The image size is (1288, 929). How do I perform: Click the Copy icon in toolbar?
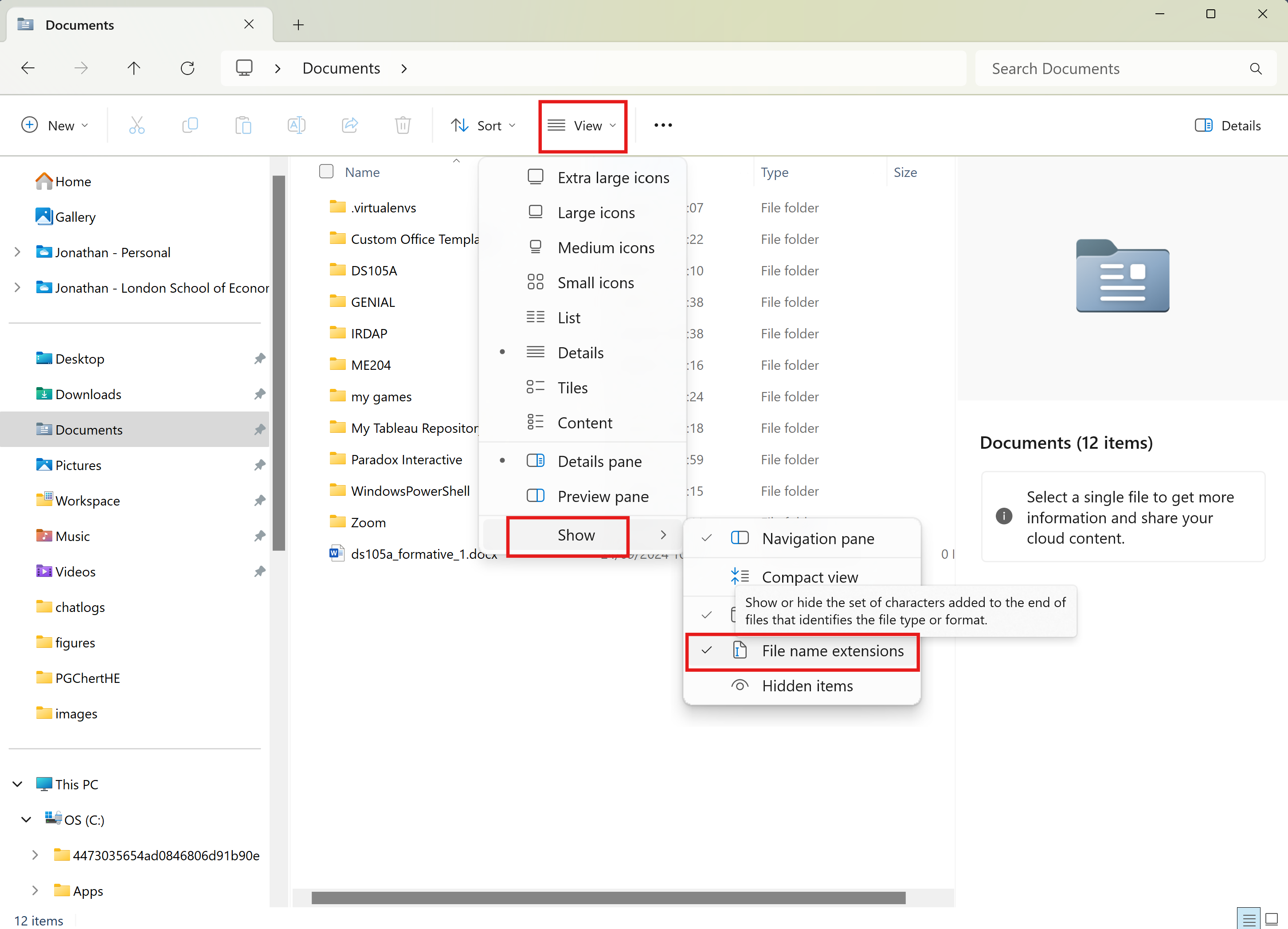point(190,125)
